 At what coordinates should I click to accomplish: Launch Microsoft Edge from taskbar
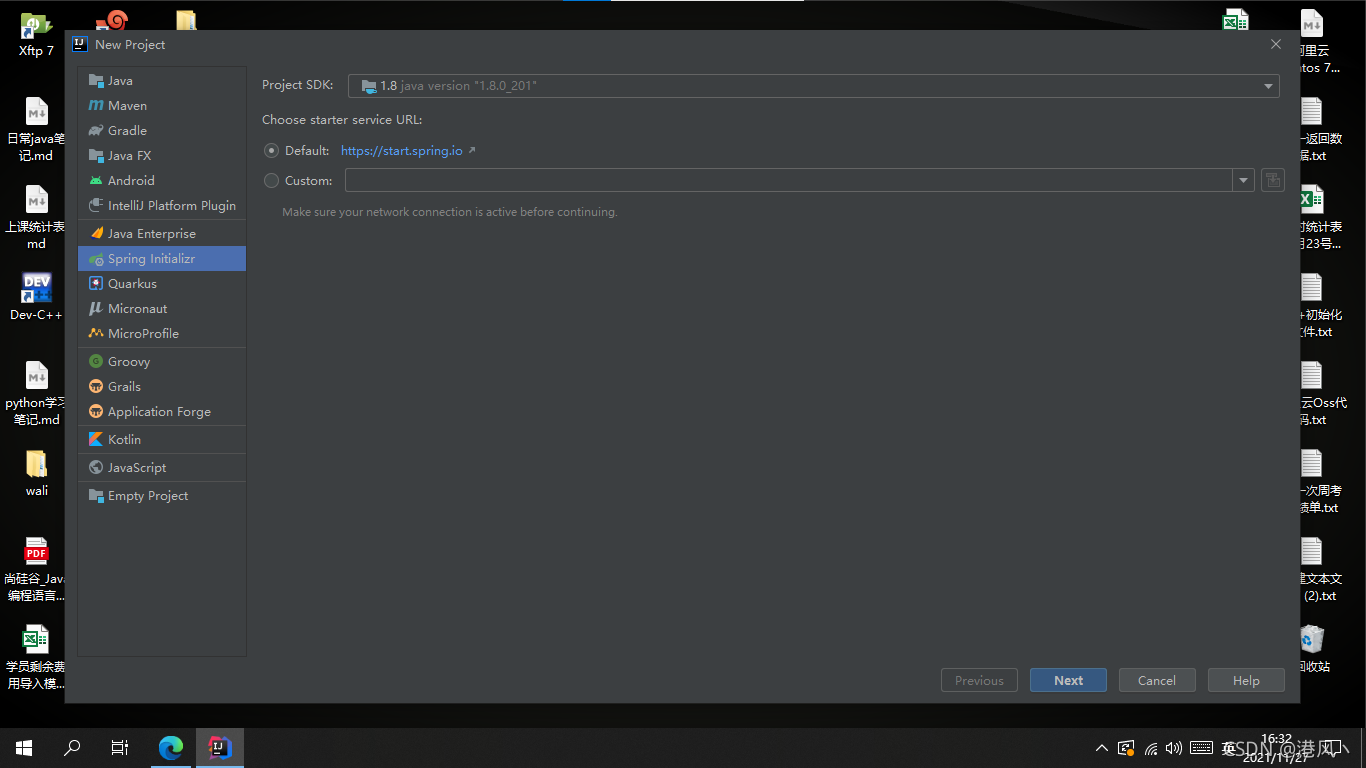coord(171,747)
